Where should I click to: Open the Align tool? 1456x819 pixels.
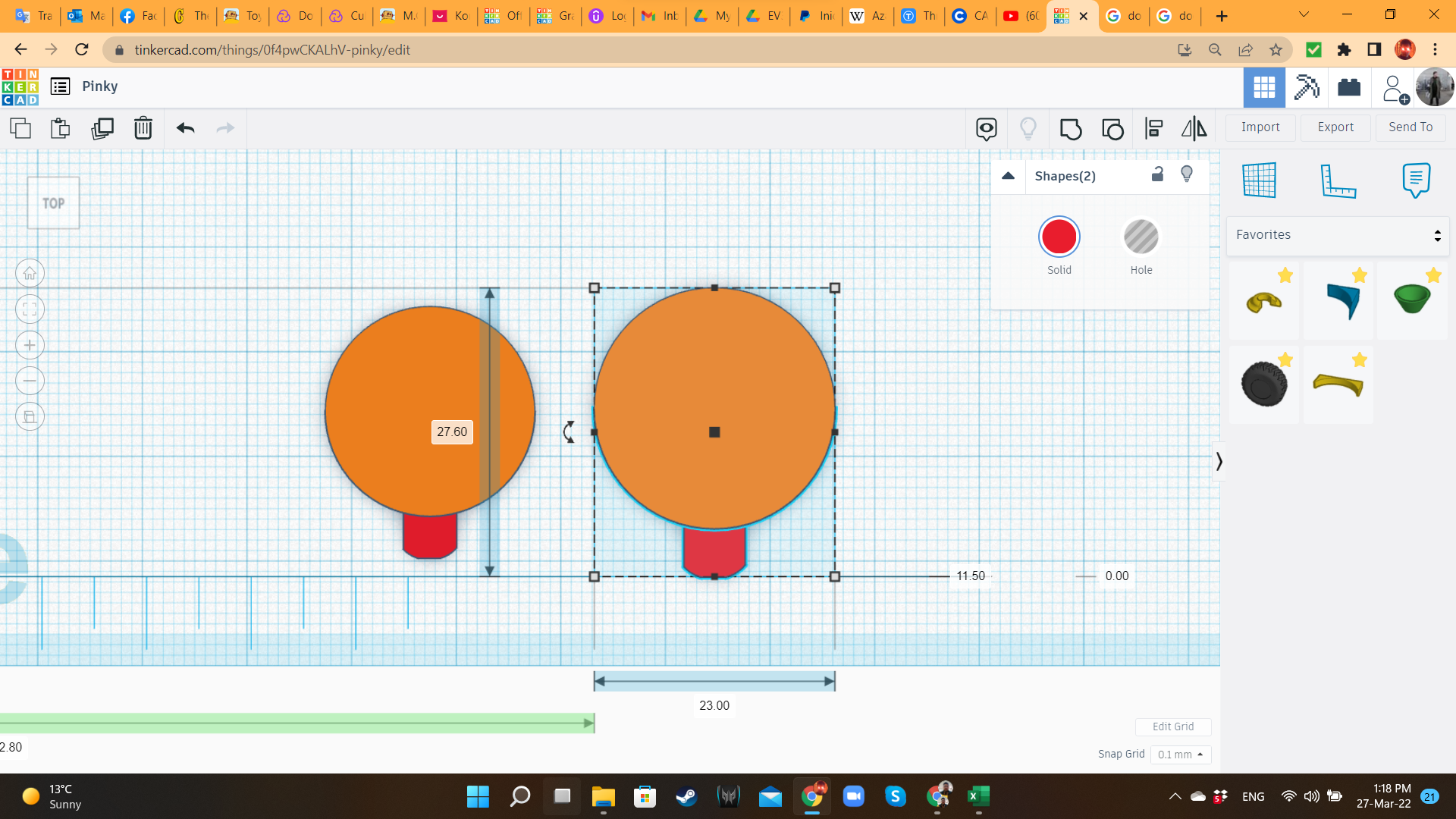[x=1153, y=129]
